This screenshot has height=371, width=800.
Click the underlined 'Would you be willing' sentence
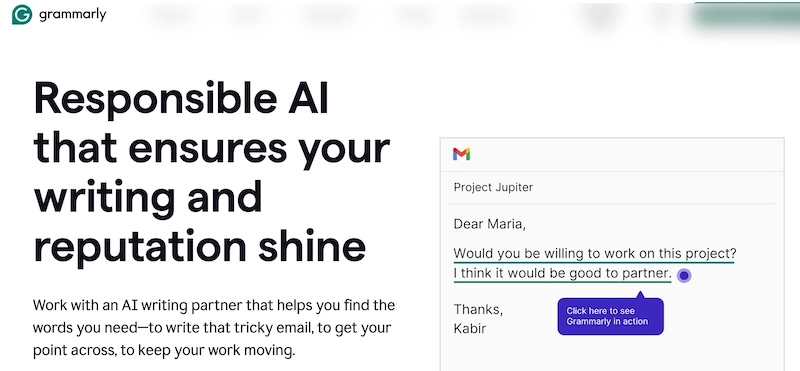tap(595, 254)
